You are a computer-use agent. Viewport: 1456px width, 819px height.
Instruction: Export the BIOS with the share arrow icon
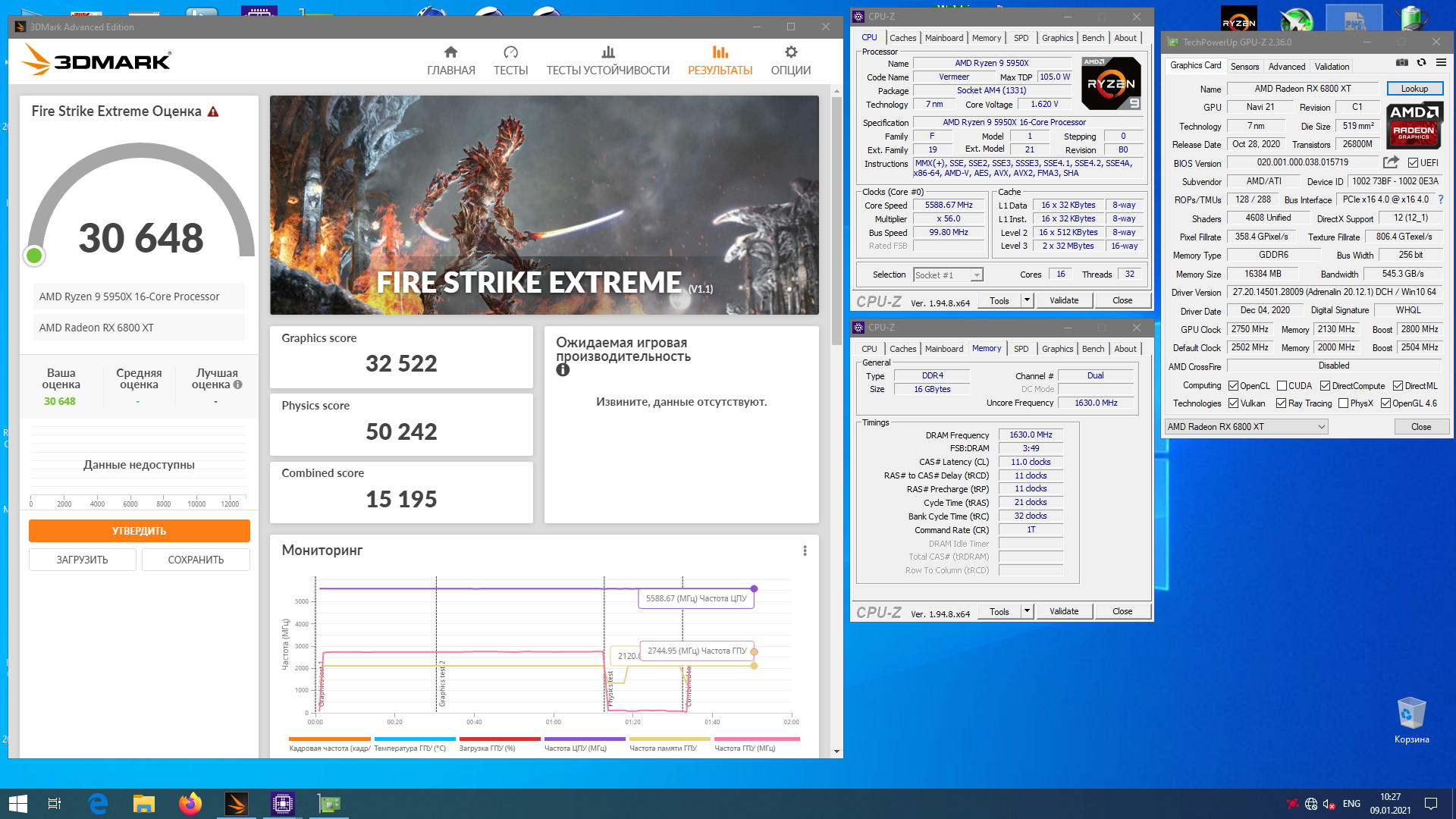1391,162
